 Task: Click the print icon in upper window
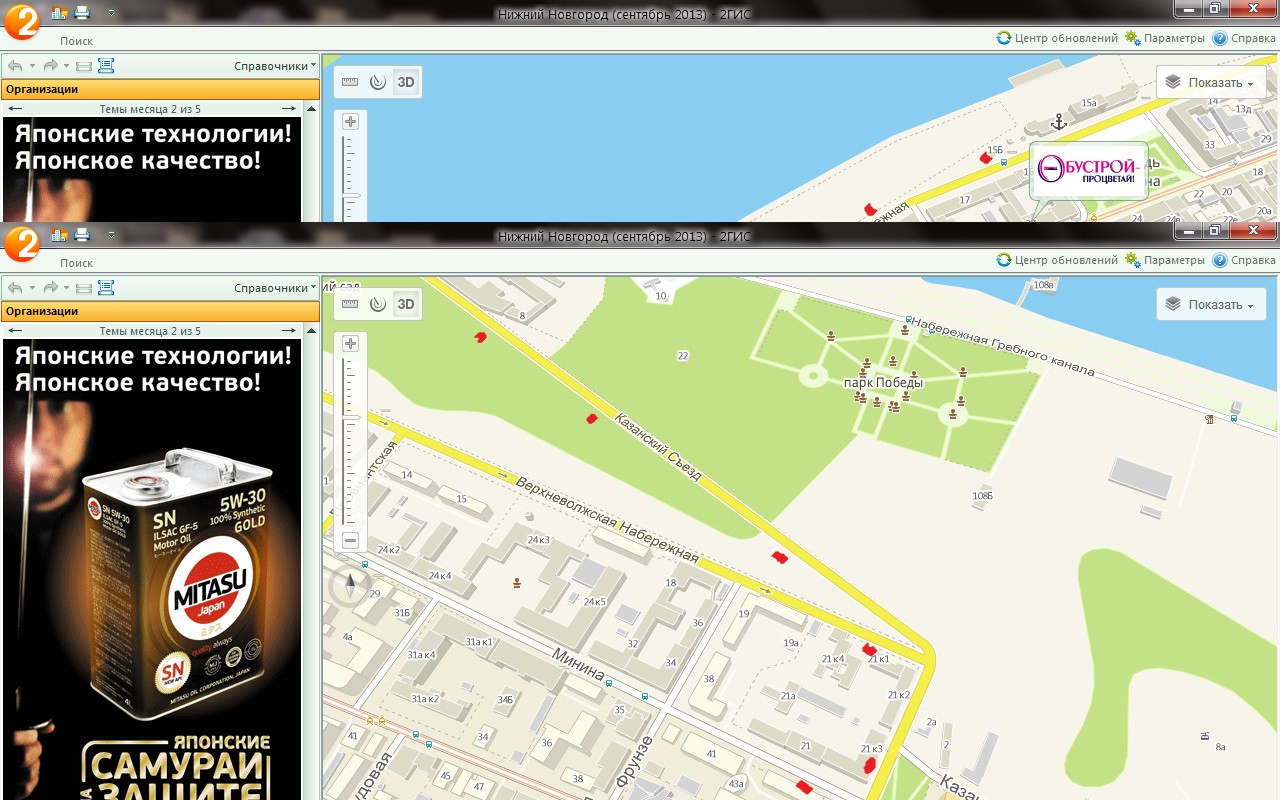point(82,13)
